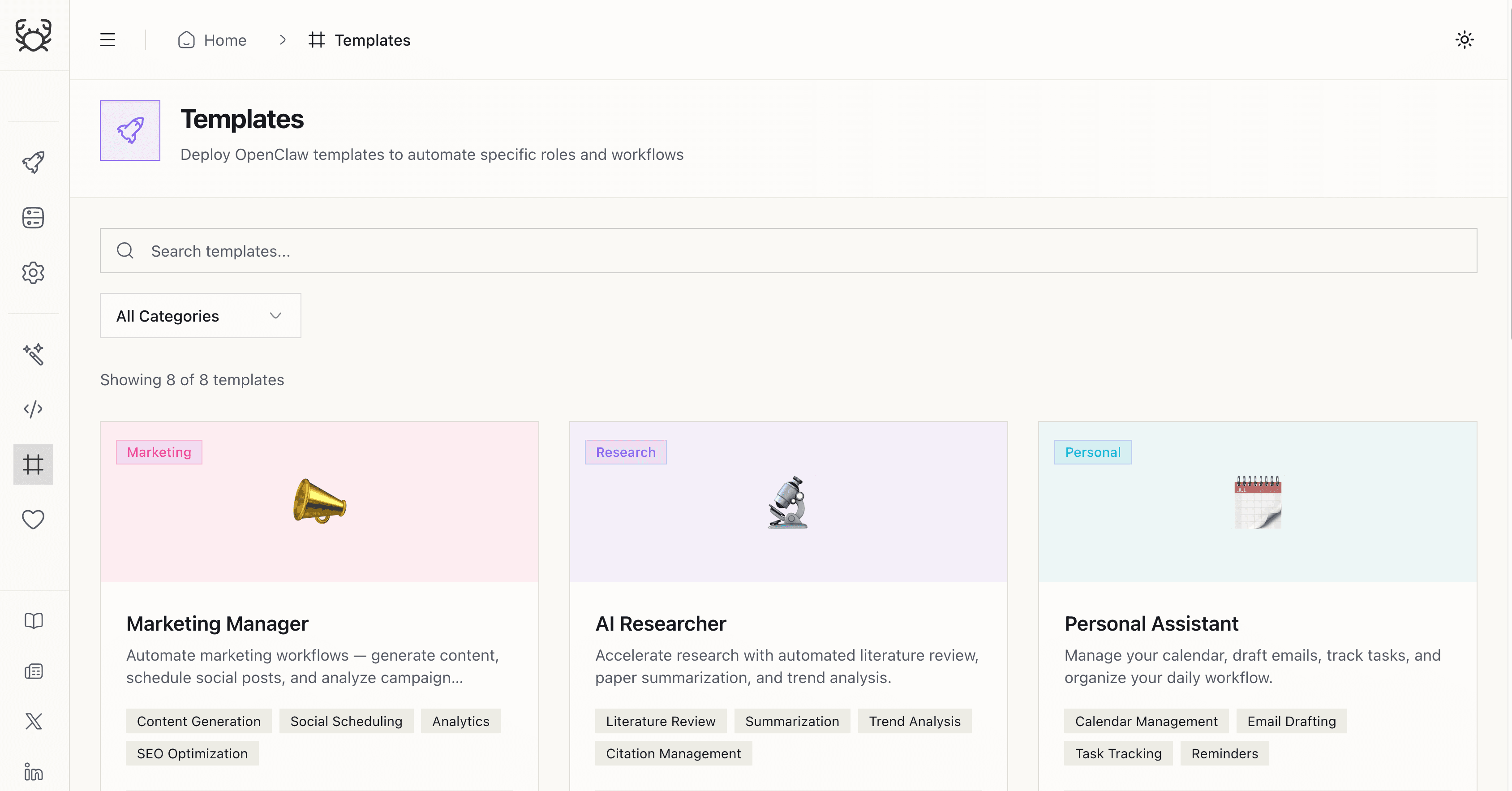Screen dimensions: 1512x791
Task: Visit the LinkedIn icon at sidebar bottom
Action: (33, 772)
